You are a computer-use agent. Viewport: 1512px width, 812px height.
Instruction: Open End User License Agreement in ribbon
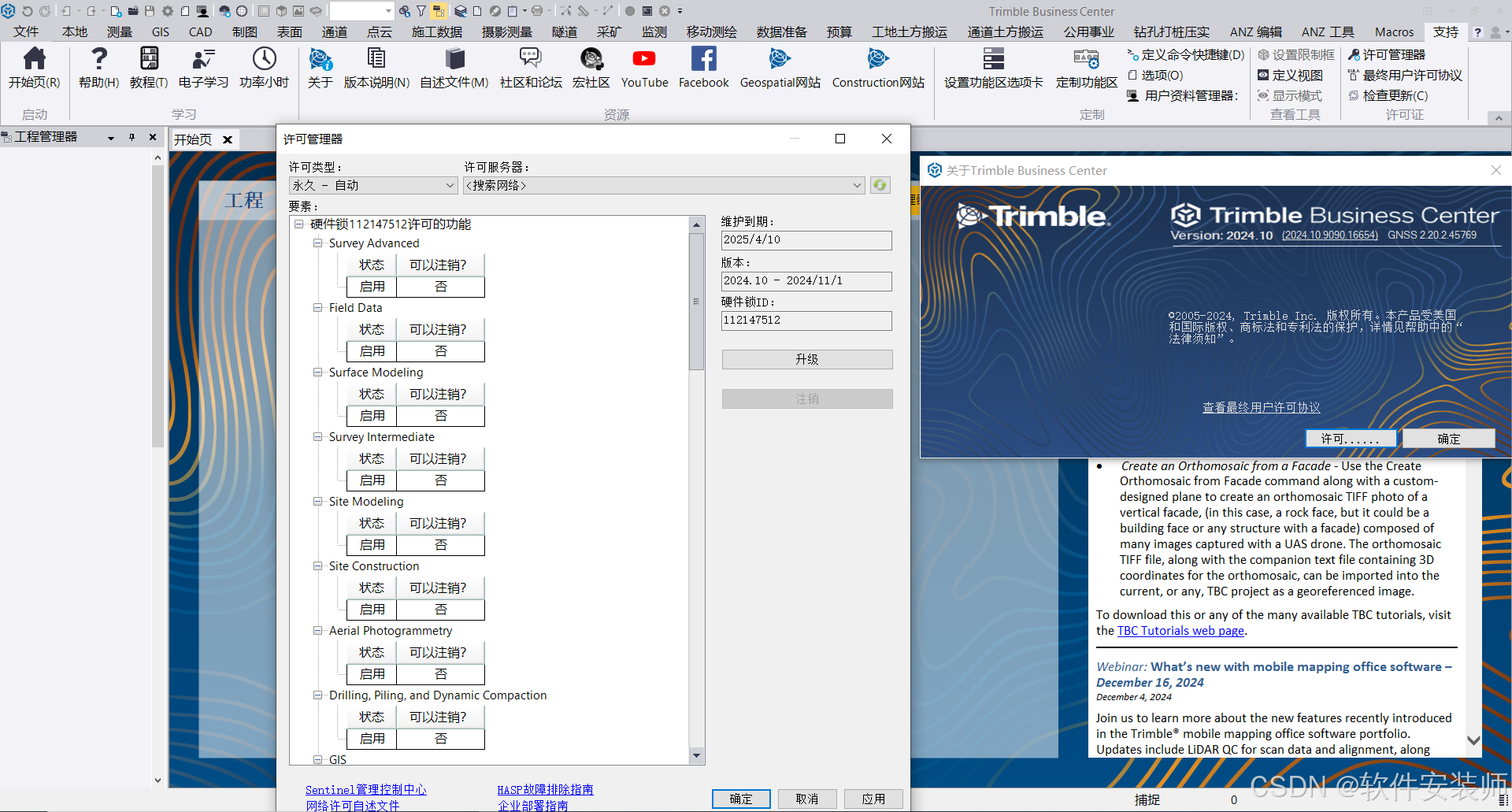[x=1405, y=75]
